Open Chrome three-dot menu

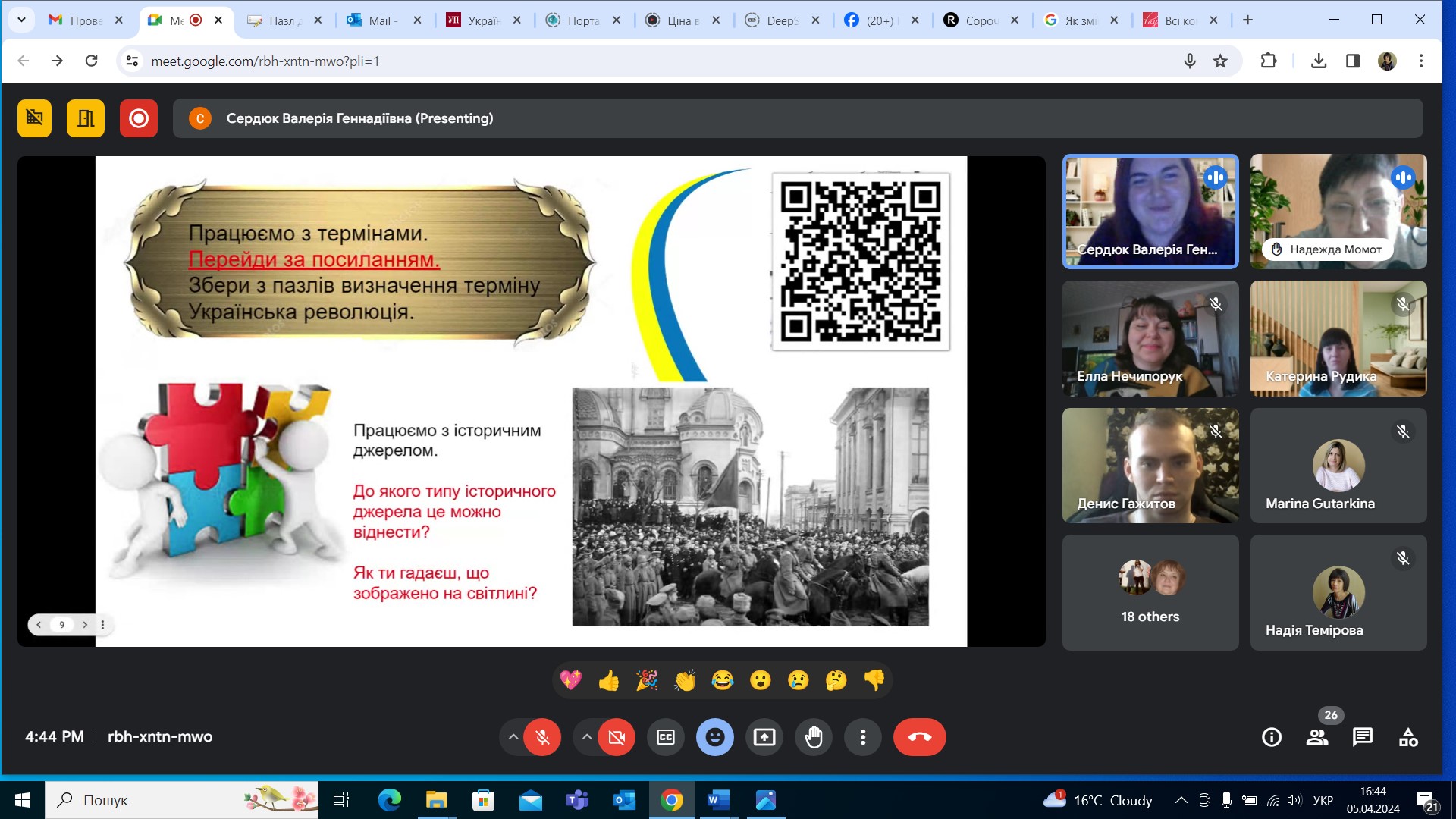pos(1421,61)
